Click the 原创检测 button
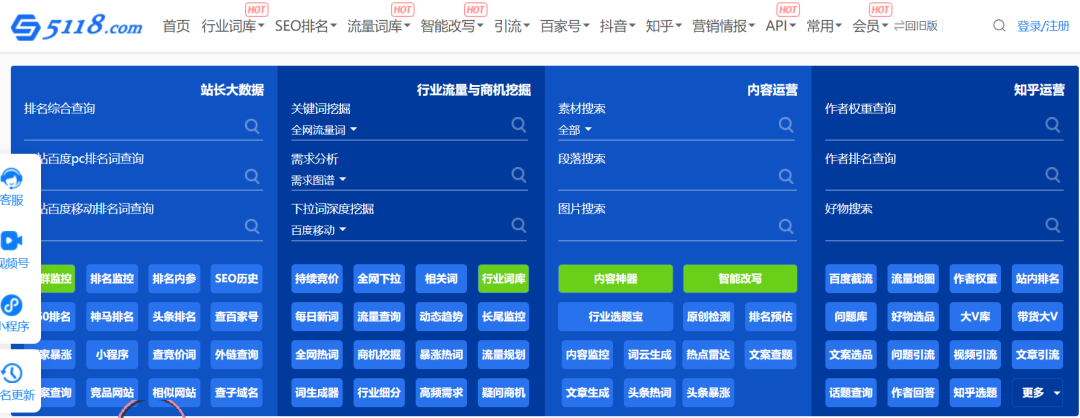1080x418 pixels. (708, 317)
